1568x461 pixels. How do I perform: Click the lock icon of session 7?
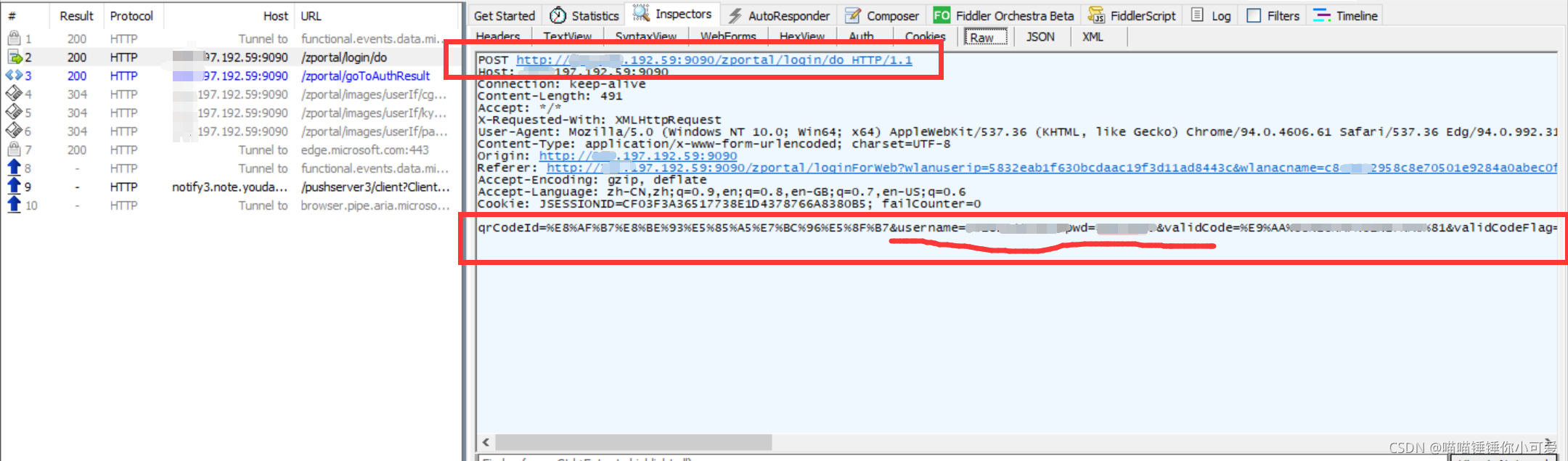(x=14, y=150)
